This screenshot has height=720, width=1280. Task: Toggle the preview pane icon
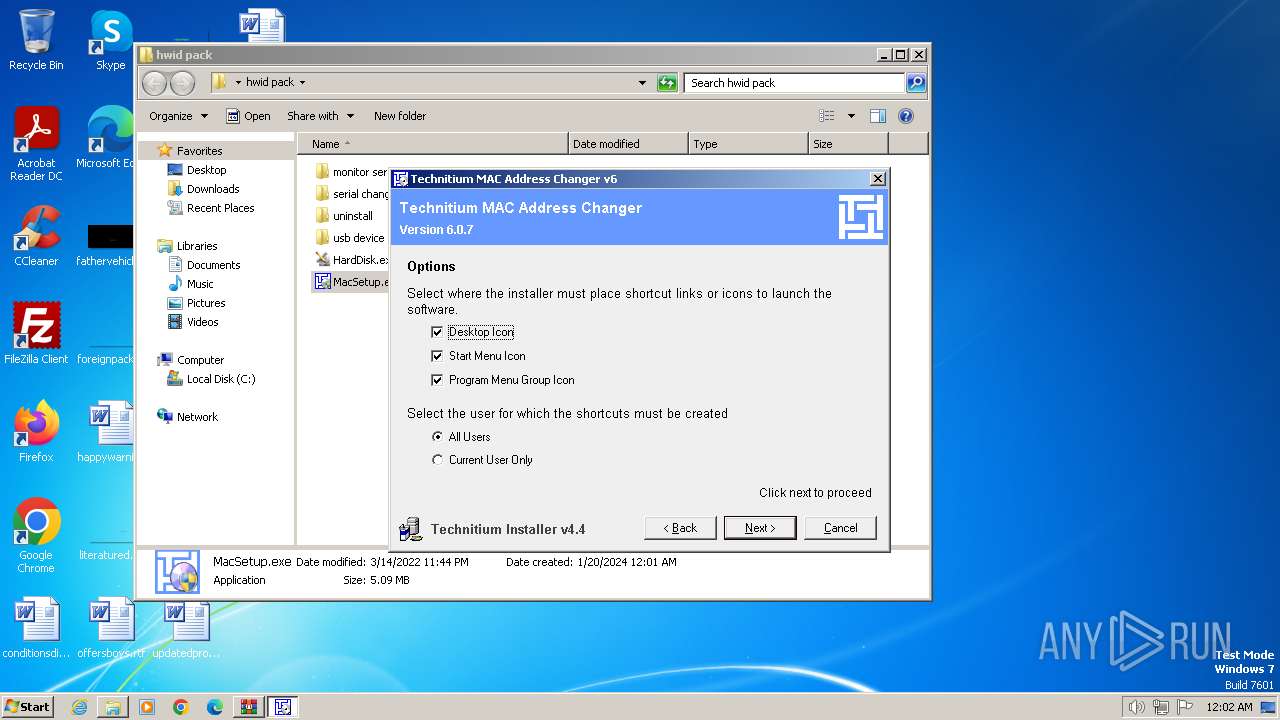[877, 116]
